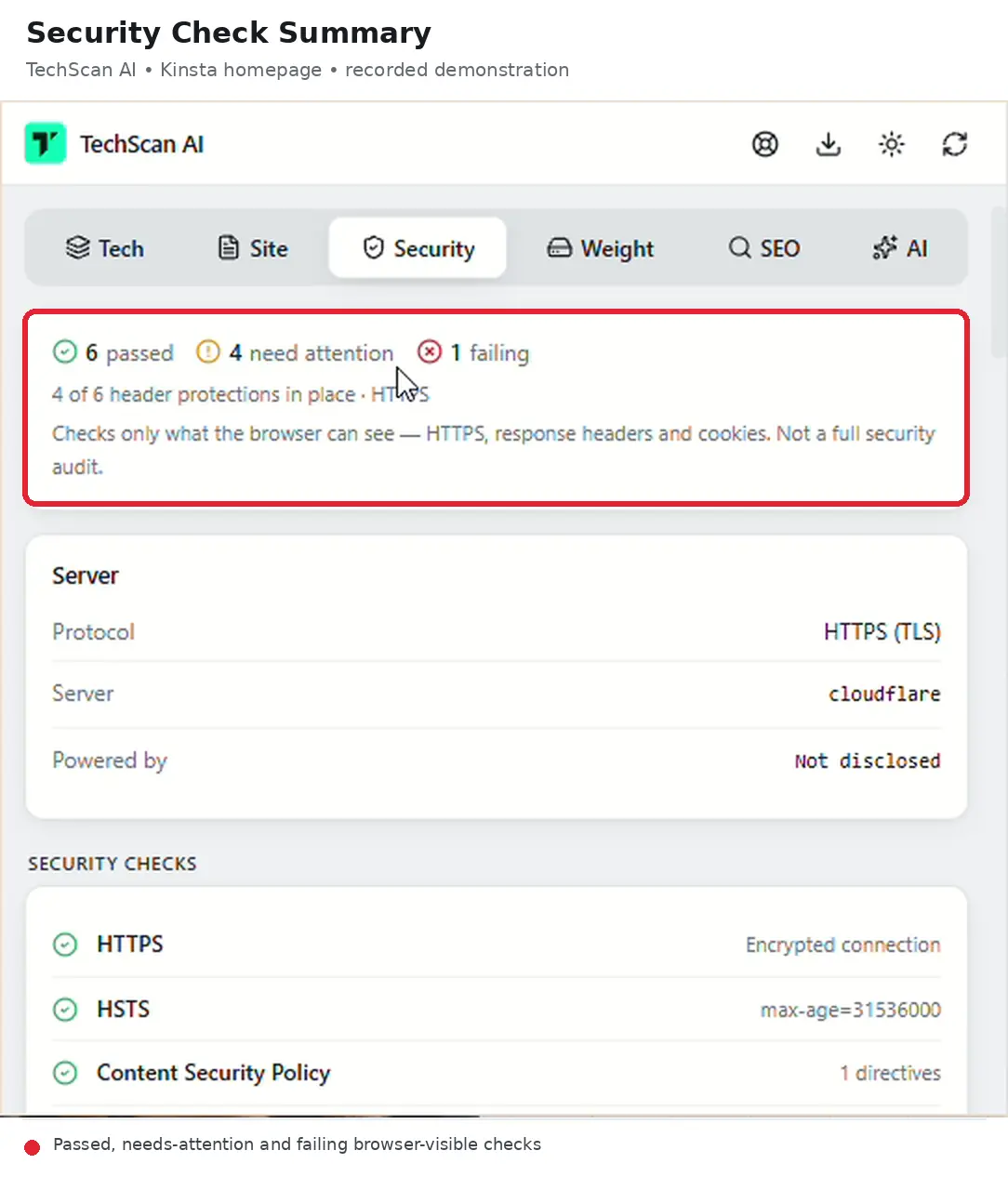Click the '1 failing' text
1008x1190 pixels.
(490, 353)
